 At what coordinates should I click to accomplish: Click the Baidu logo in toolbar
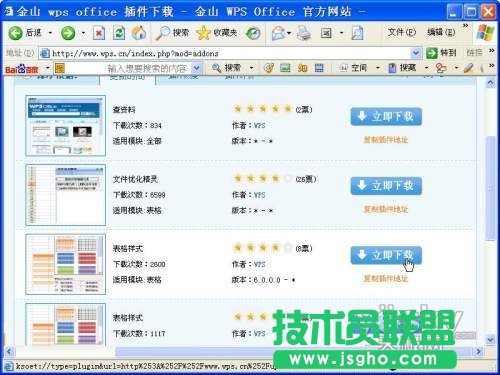coord(22,69)
